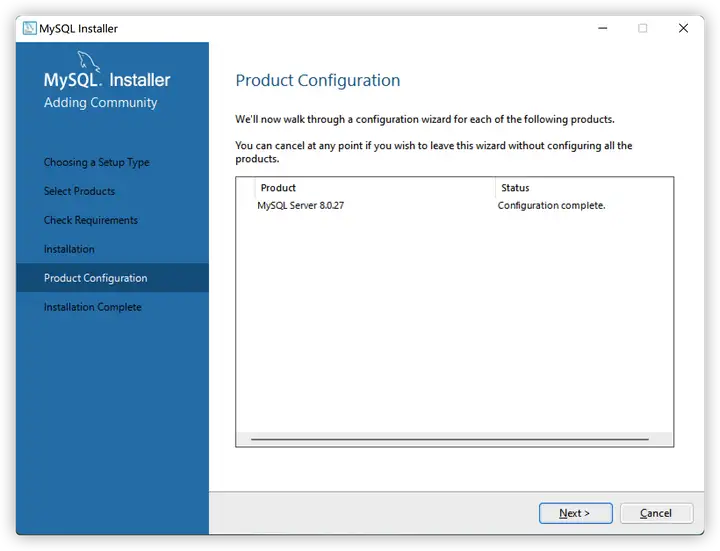Screen dimensions: 720x551
Task: Click the horizontal scrollbar in product list
Action: tap(450, 439)
